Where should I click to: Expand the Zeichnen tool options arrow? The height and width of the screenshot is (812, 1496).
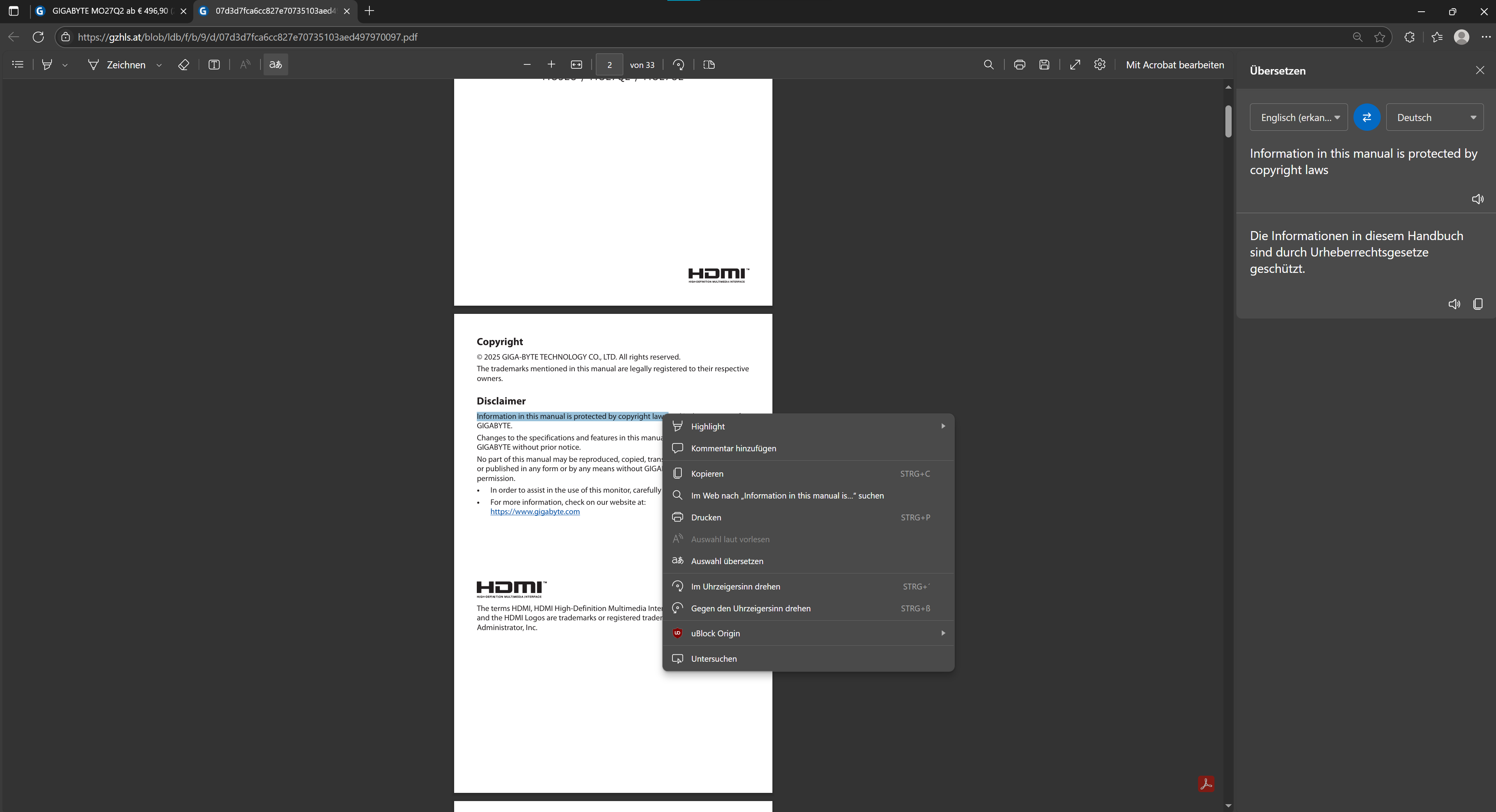click(x=159, y=66)
